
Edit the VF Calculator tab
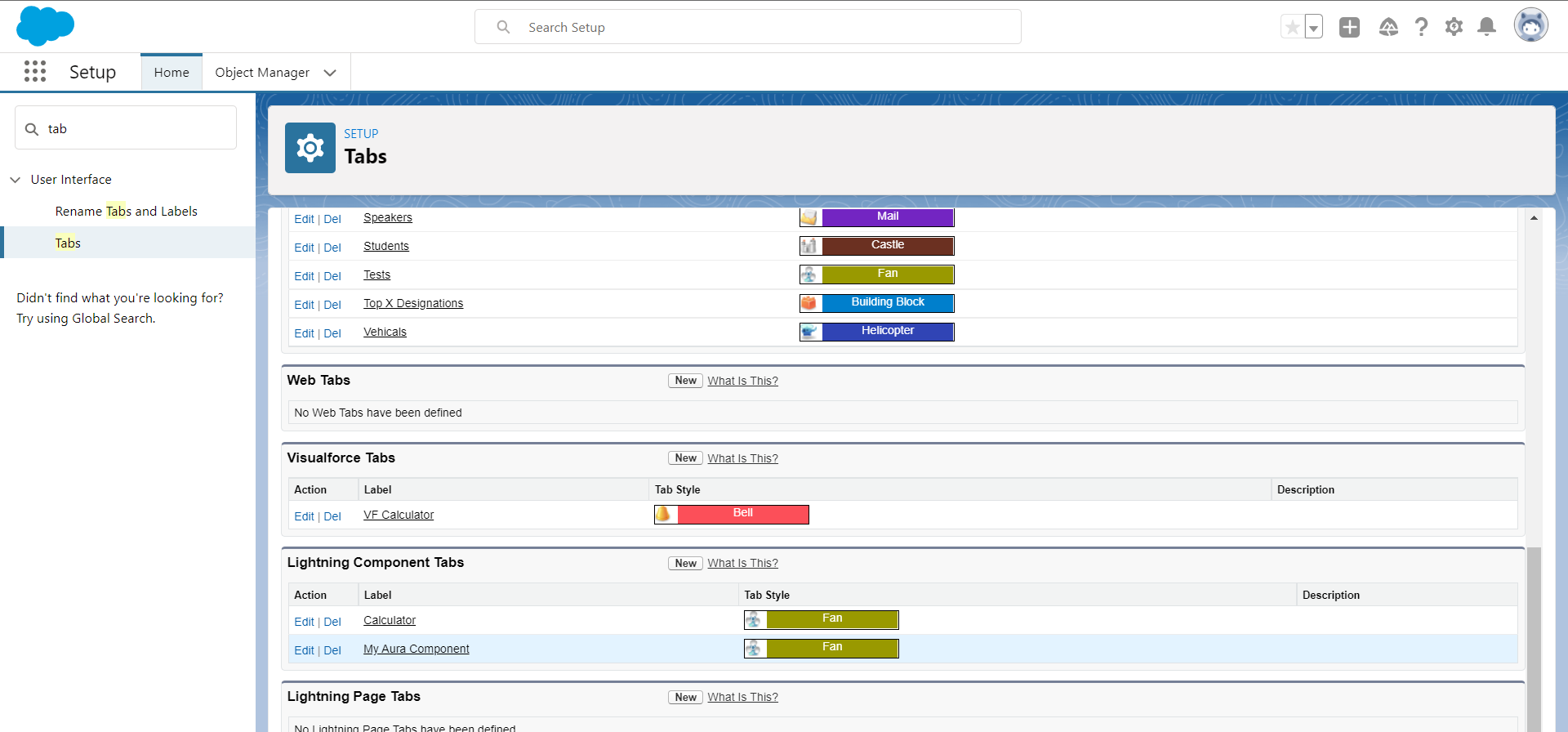coord(304,516)
